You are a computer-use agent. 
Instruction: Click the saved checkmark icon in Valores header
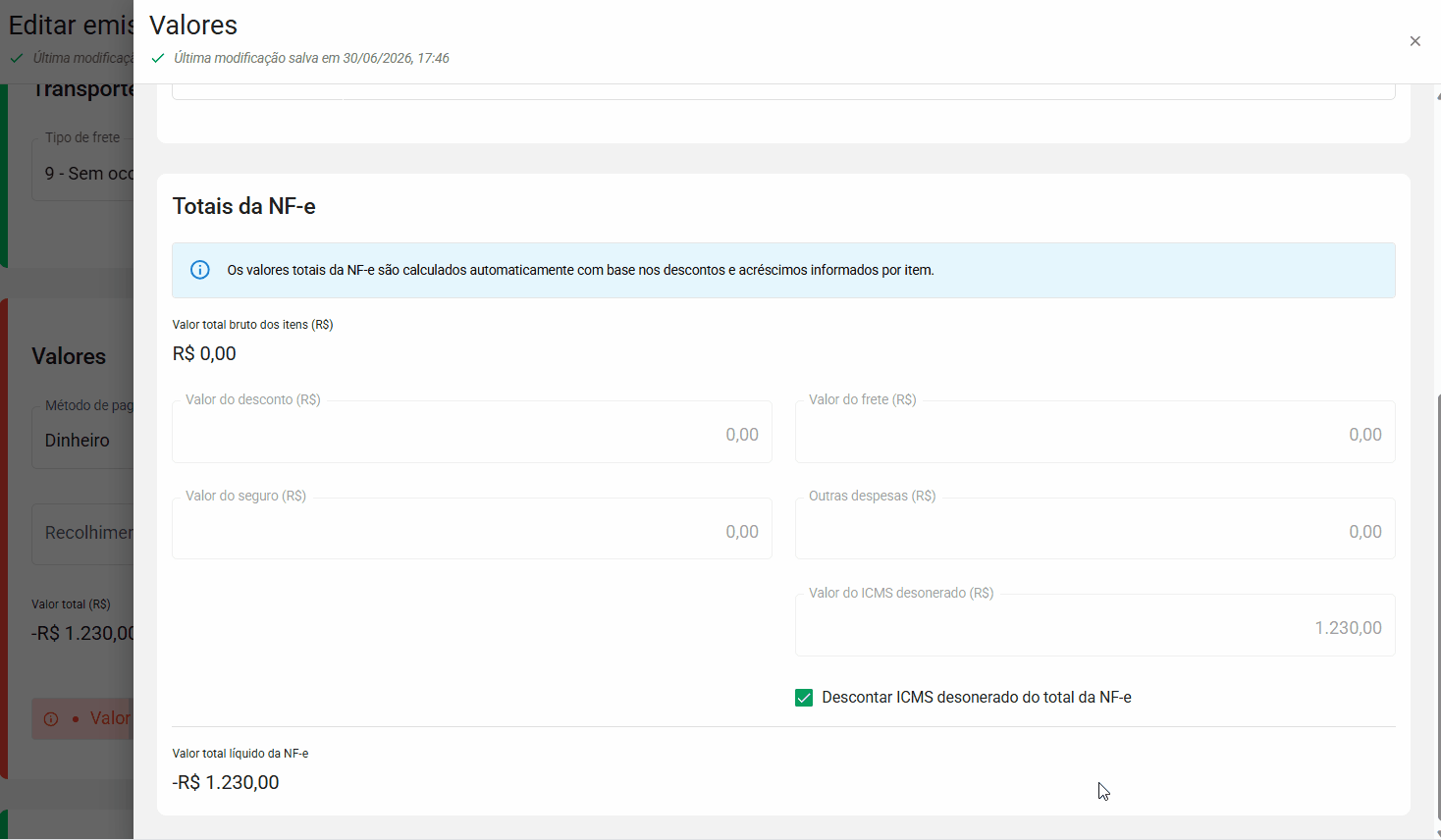[x=158, y=58]
